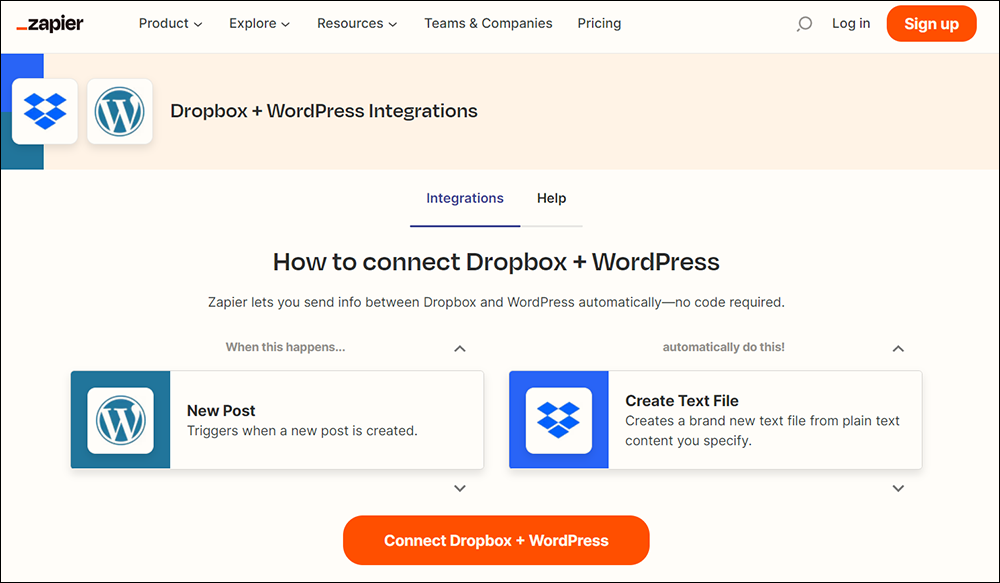Open the Explore dropdown menu
Viewport: 1000px width, 583px height.
[260, 24]
